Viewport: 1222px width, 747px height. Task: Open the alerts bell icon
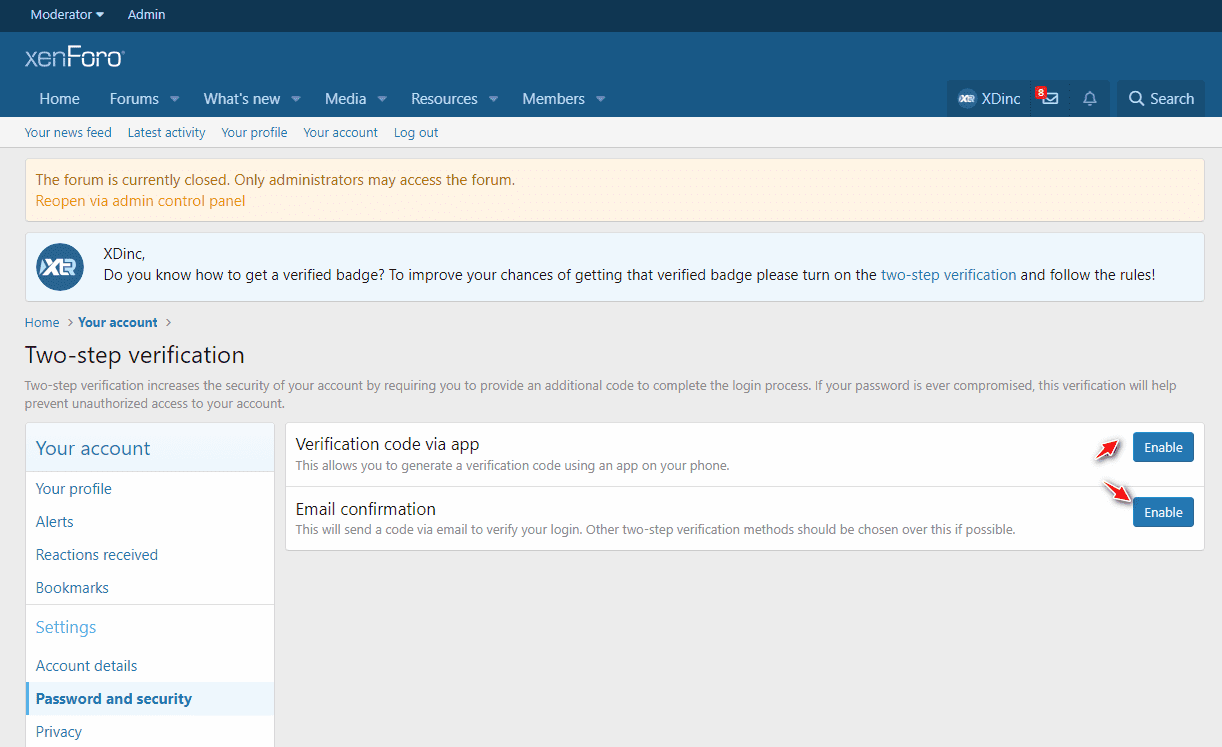(x=1090, y=99)
